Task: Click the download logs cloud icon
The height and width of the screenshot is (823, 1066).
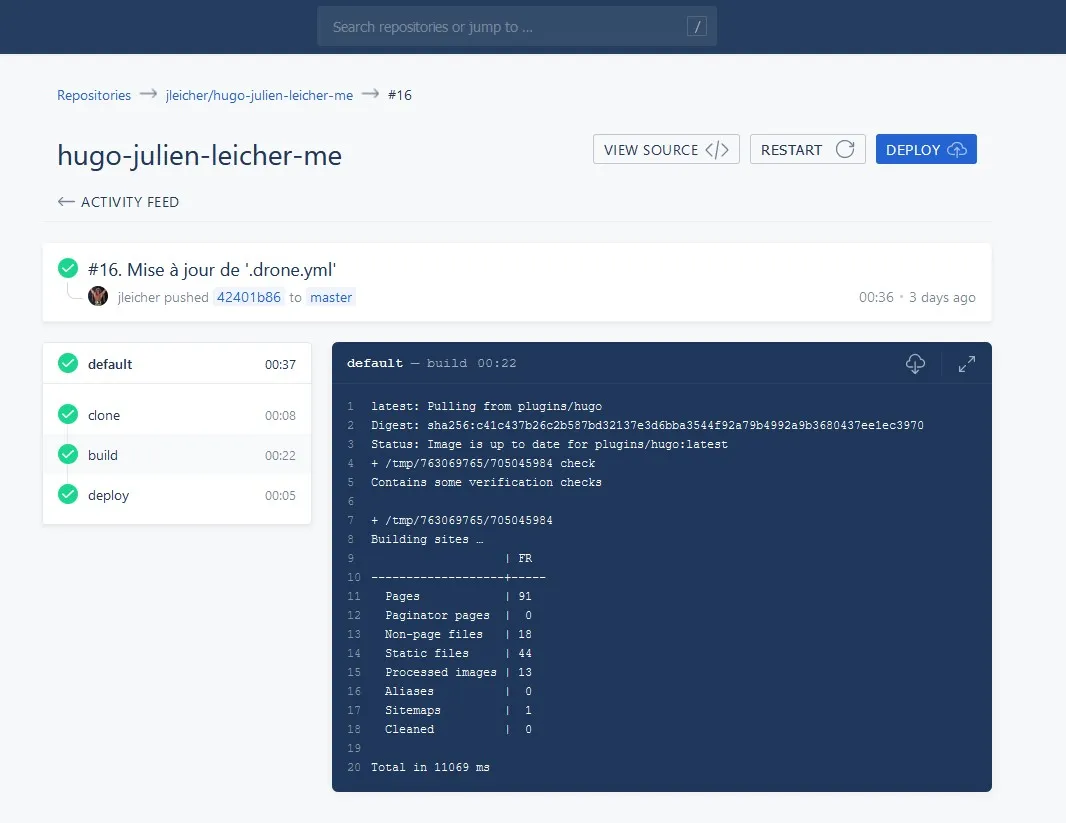Action: (x=915, y=364)
